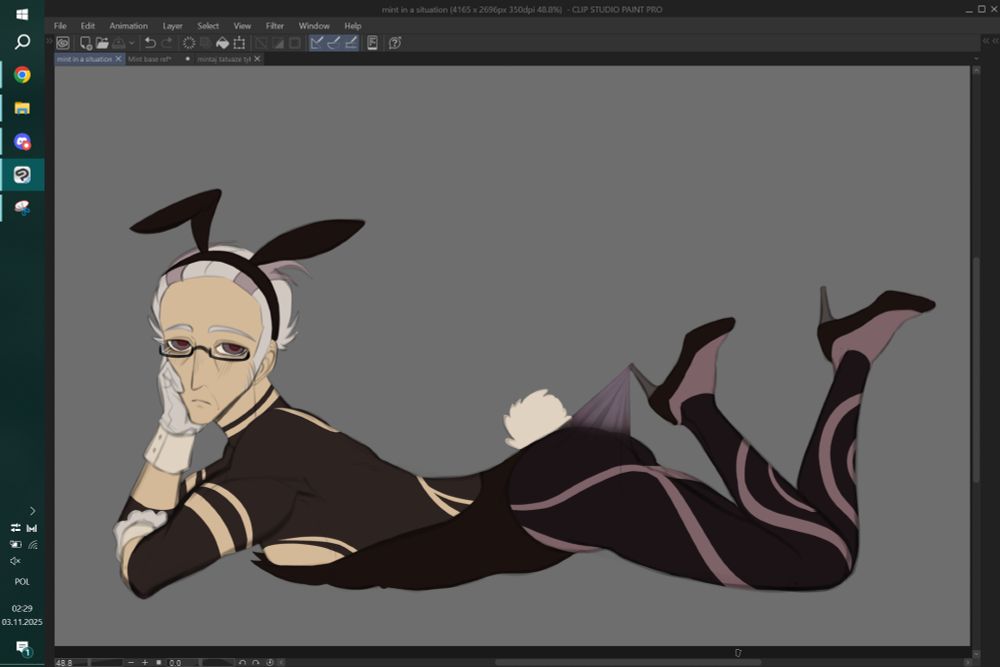
Task: Click the Scale/Rotate transform icon
Action: (239, 43)
